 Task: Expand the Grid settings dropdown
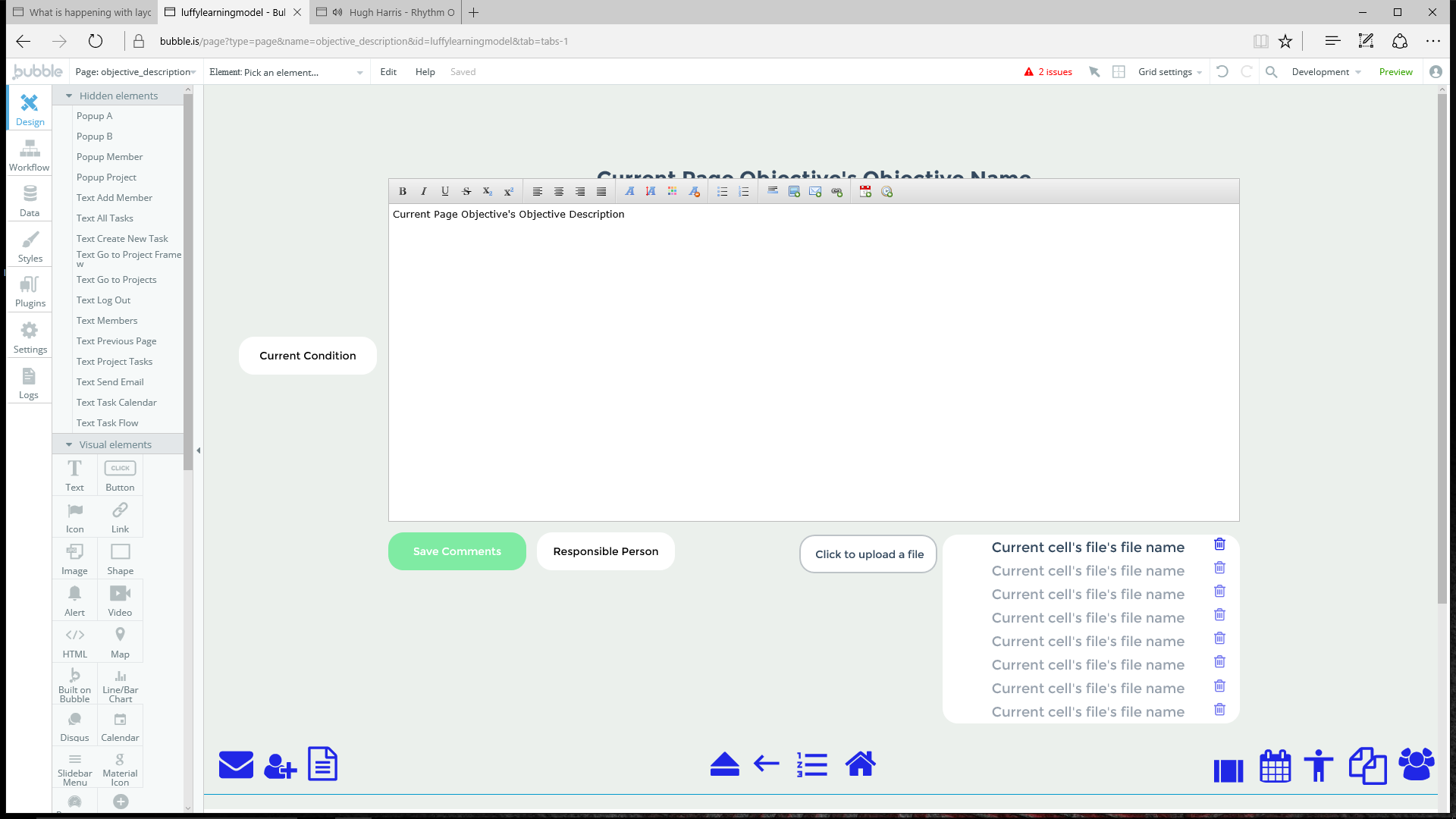[x=1169, y=72]
